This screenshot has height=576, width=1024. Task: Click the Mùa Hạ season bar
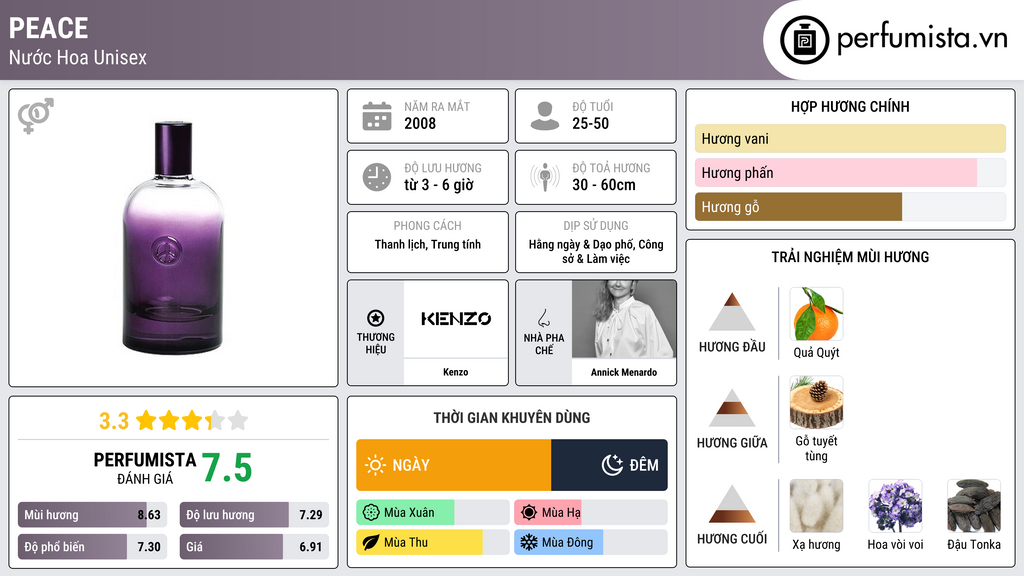click(591, 513)
